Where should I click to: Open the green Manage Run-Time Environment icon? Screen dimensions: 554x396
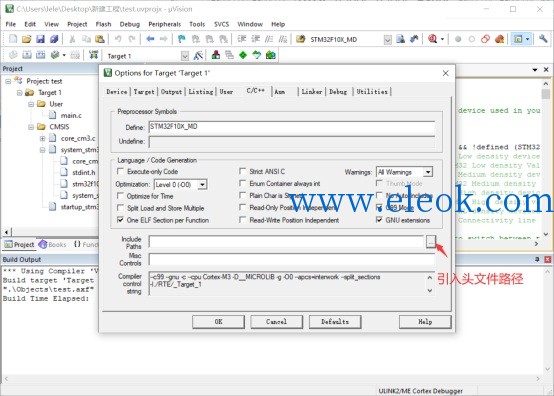pyautogui.click(x=243, y=55)
